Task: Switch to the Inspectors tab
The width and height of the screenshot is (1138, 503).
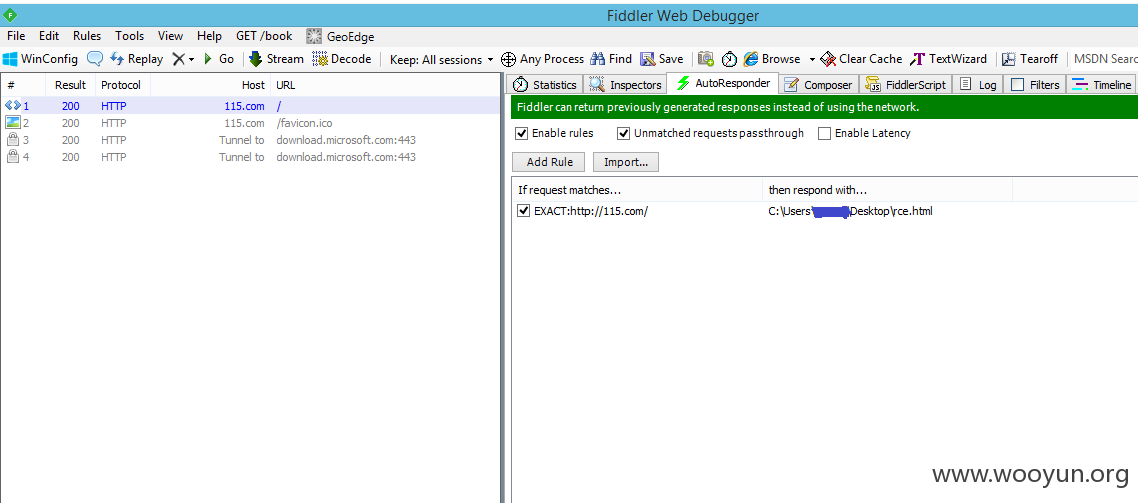Action: (626, 85)
